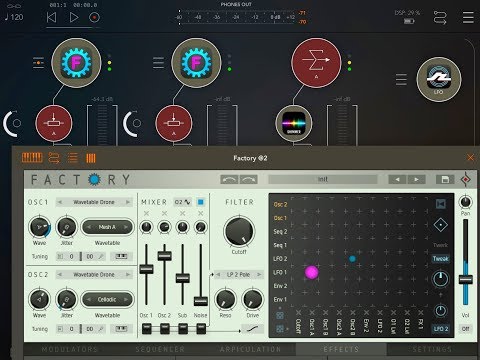
Task: Arm the record button in transport bar
Action: tap(94, 17)
